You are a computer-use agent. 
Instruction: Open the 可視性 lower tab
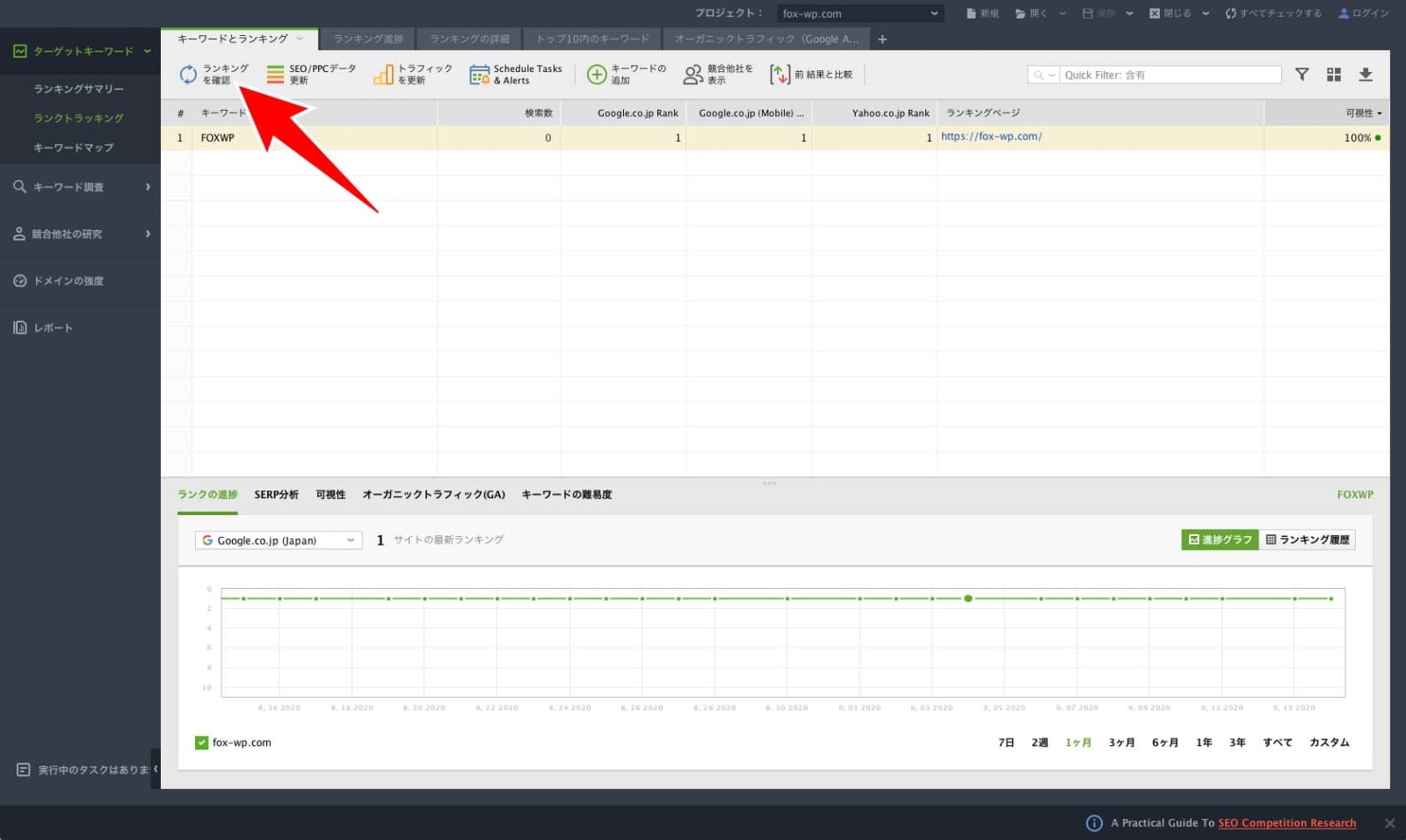(330, 495)
